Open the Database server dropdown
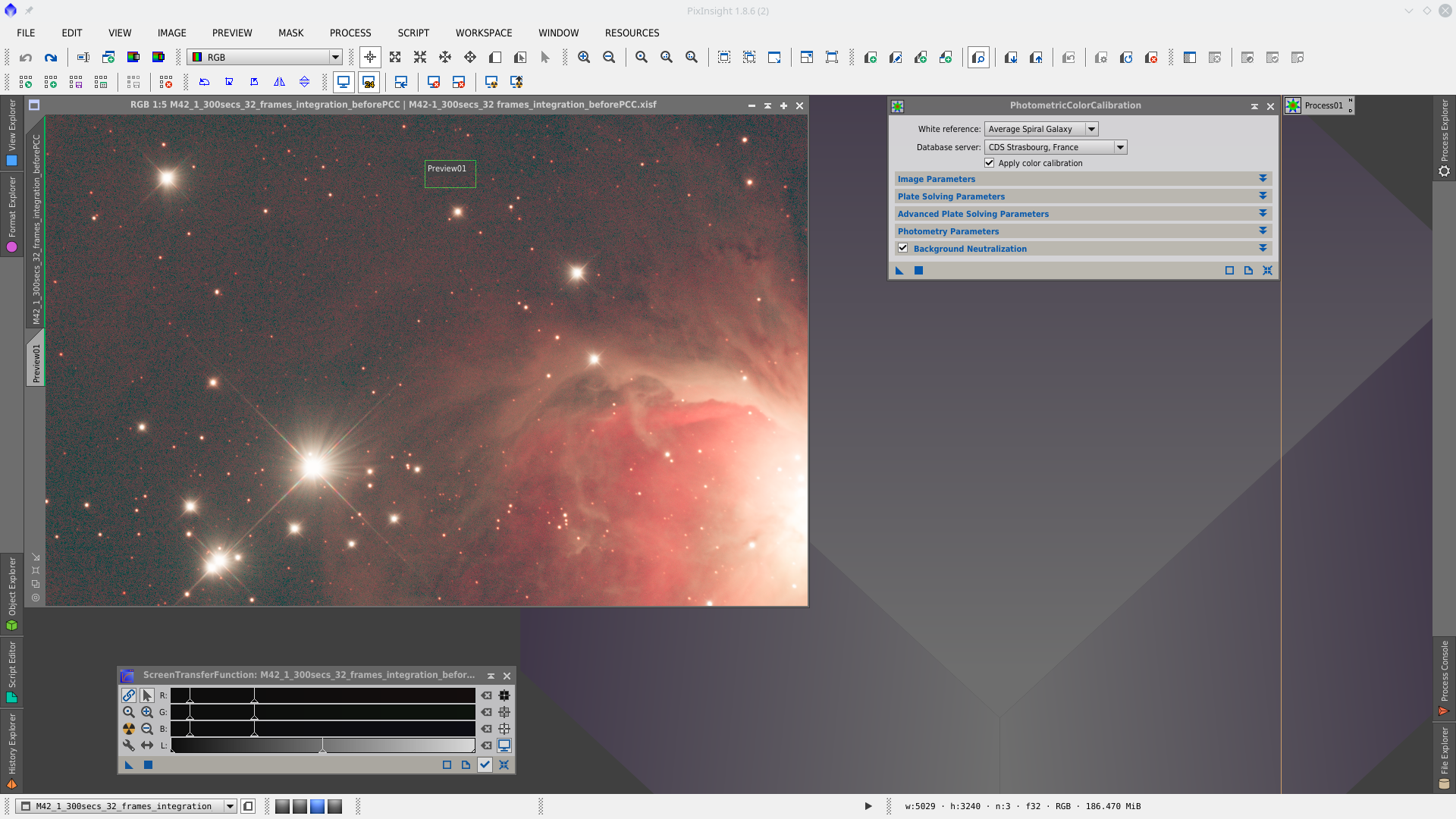 click(x=1120, y=147)
